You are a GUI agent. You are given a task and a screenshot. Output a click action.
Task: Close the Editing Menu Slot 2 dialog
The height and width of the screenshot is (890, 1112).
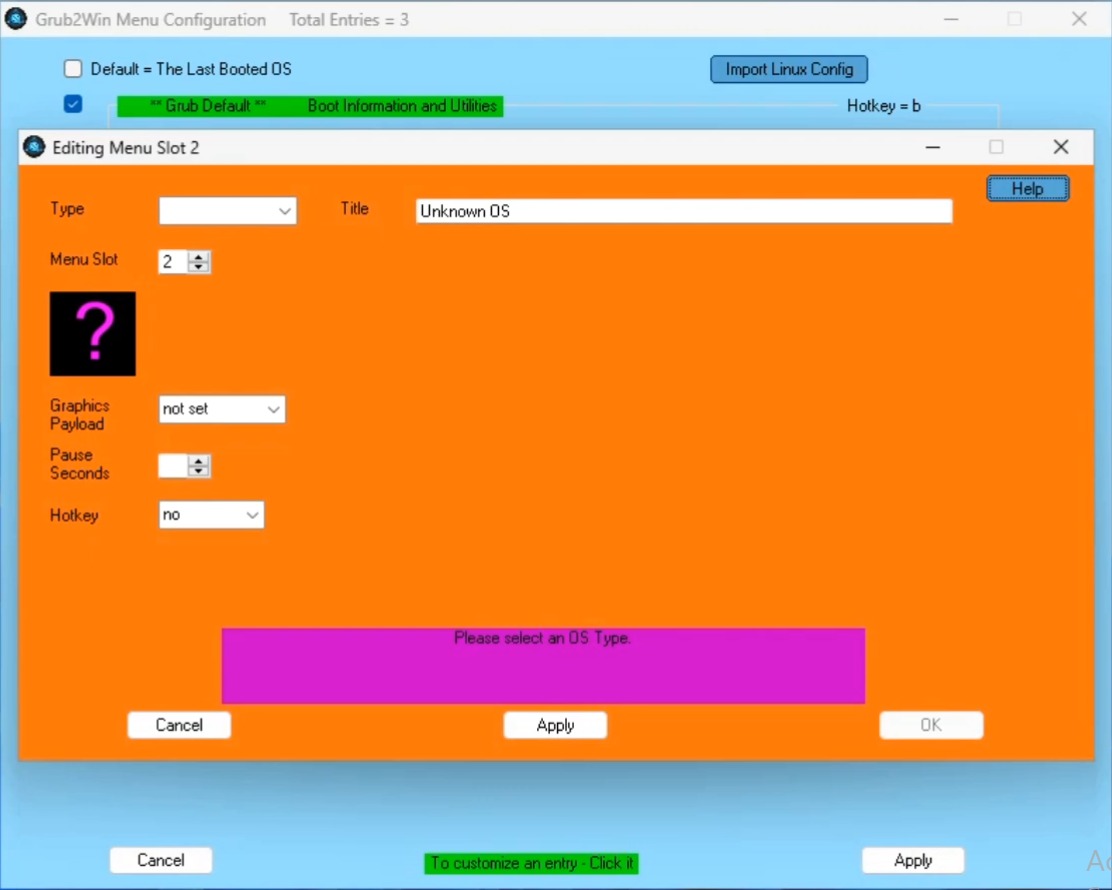click(x=1061, y=147)
